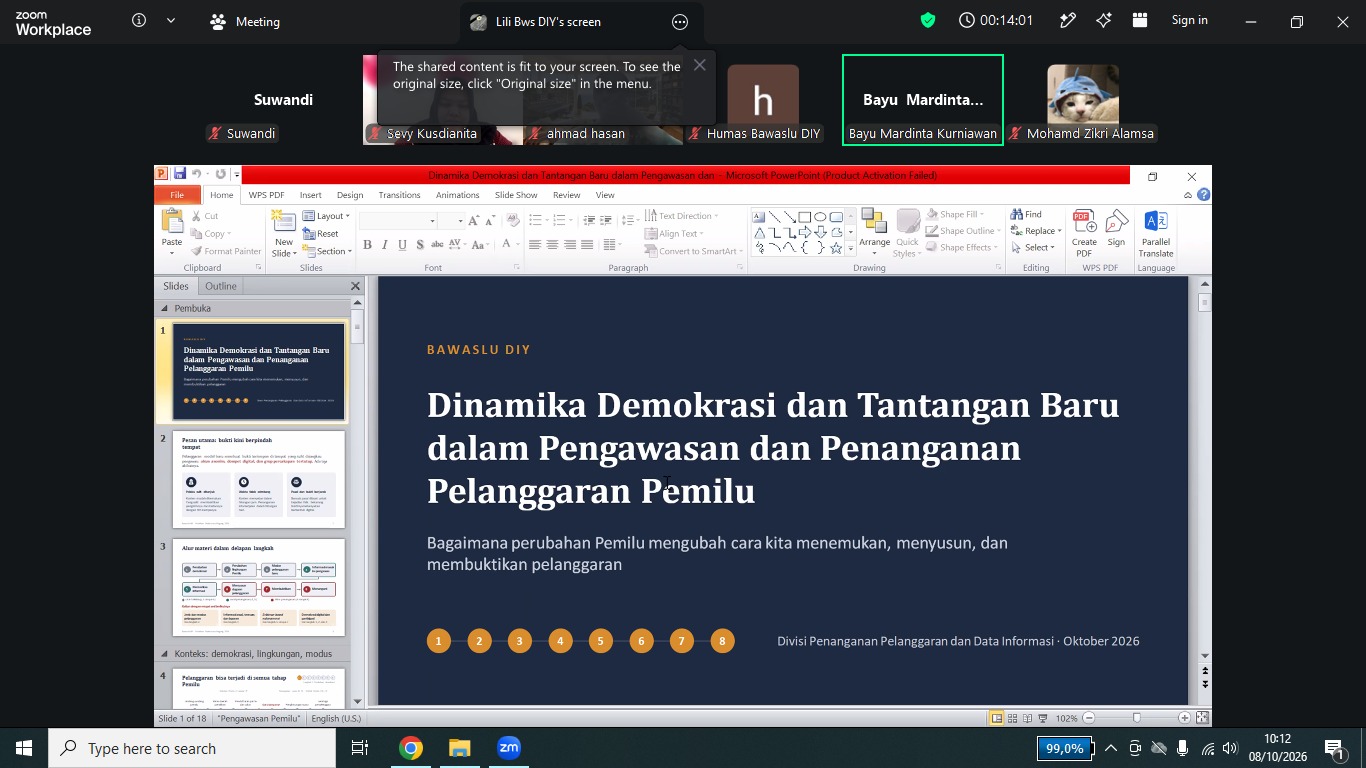Dismiss the shared content fit notification
This screenshot has width=1366, height=768.
[x=700, y=65]
